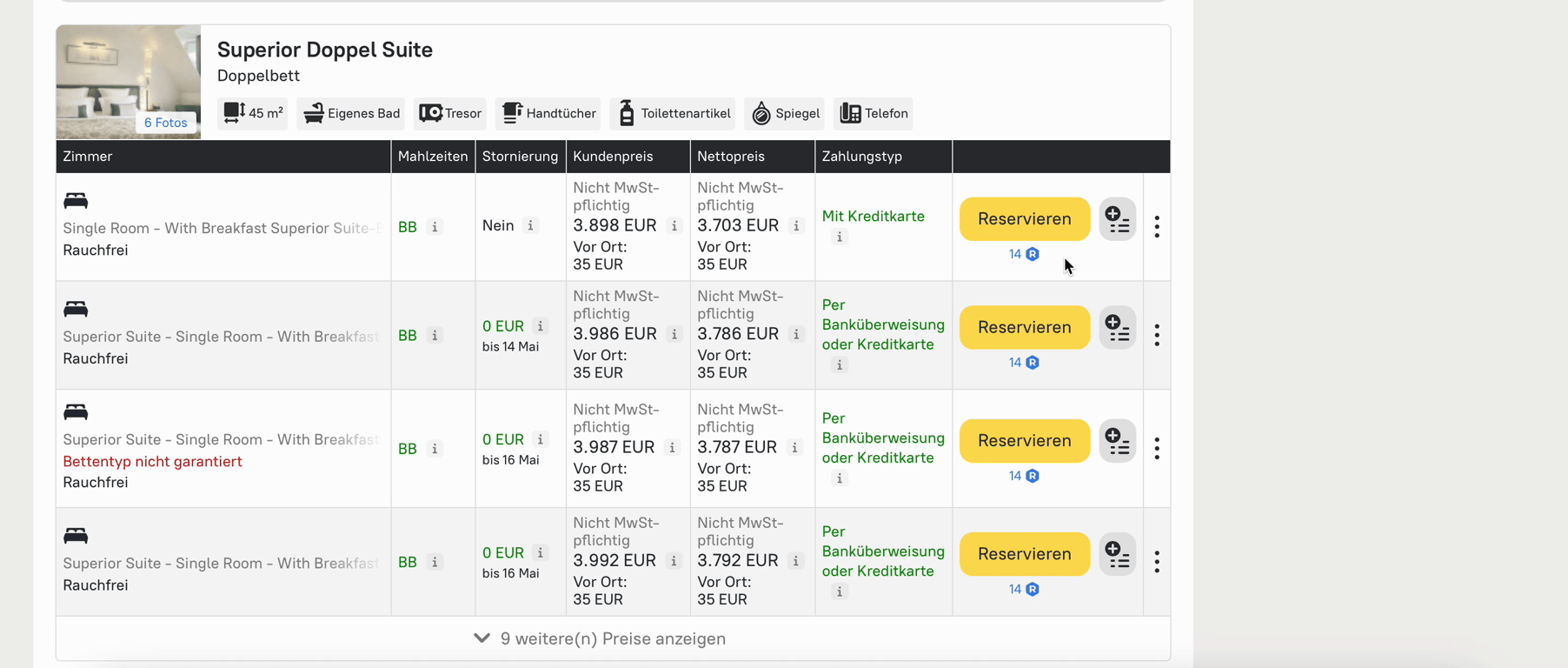Click info icon beside BB in first row

click(x=435, y=227)
